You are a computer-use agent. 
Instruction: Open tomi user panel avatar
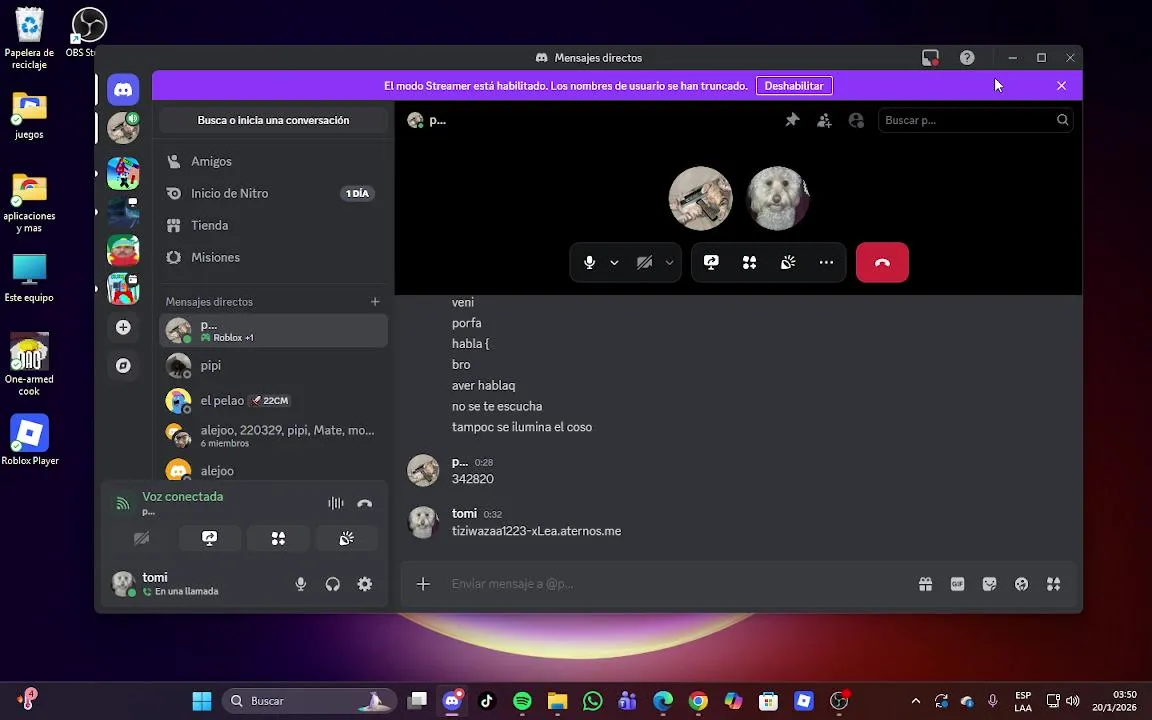pos(123,584)
